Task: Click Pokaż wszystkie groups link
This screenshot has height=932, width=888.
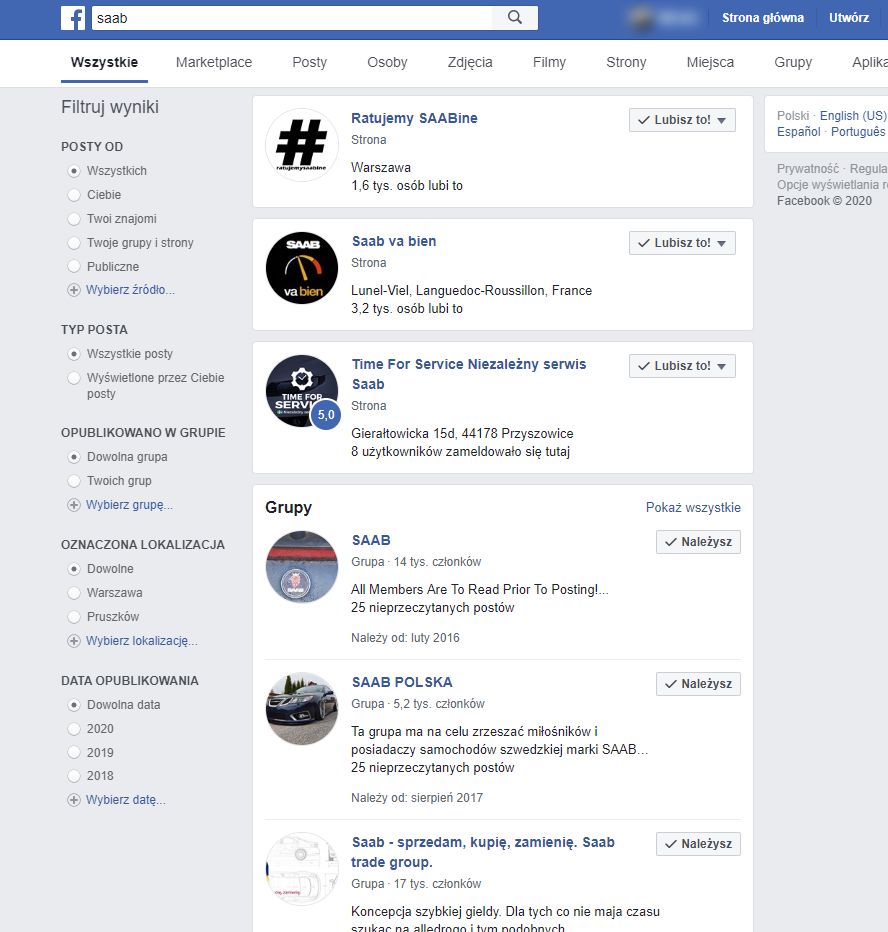Action: pos(693,508)
